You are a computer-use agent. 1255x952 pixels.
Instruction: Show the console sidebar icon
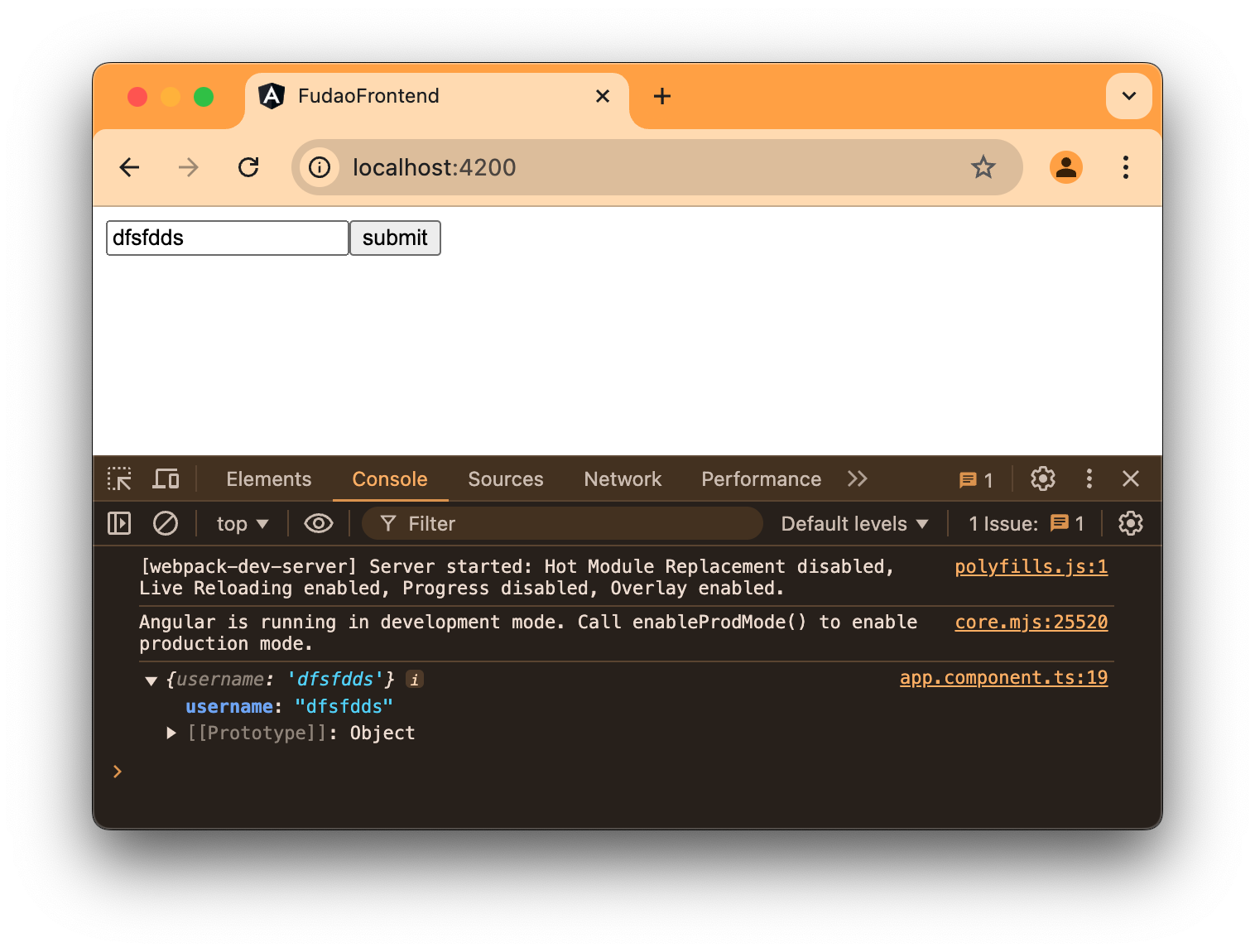click(118, 523)
